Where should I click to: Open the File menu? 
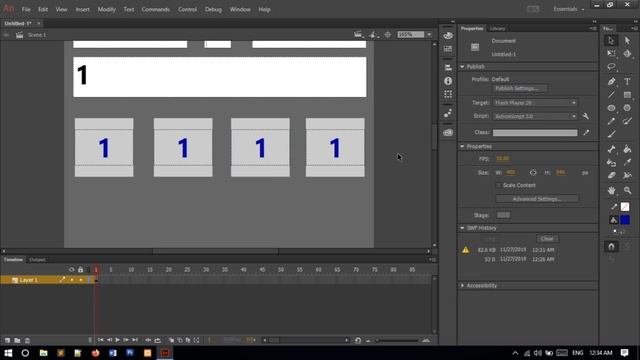point(26,9)
